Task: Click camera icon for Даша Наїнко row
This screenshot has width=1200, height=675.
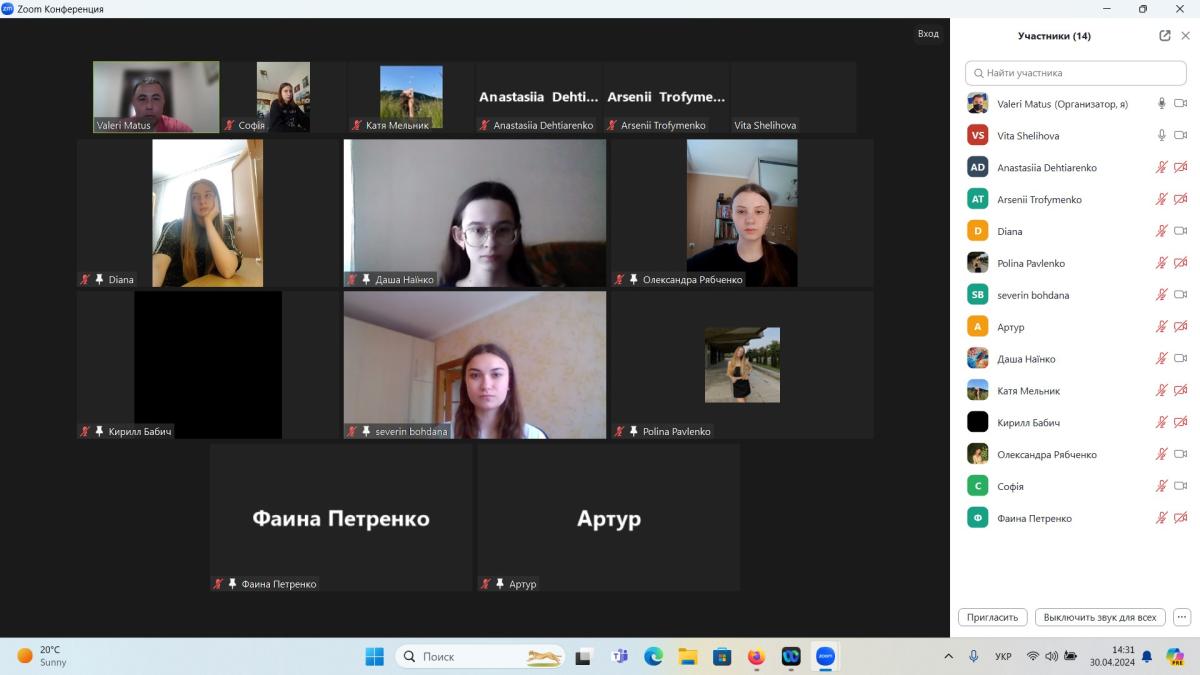Action: [1180, 359]
